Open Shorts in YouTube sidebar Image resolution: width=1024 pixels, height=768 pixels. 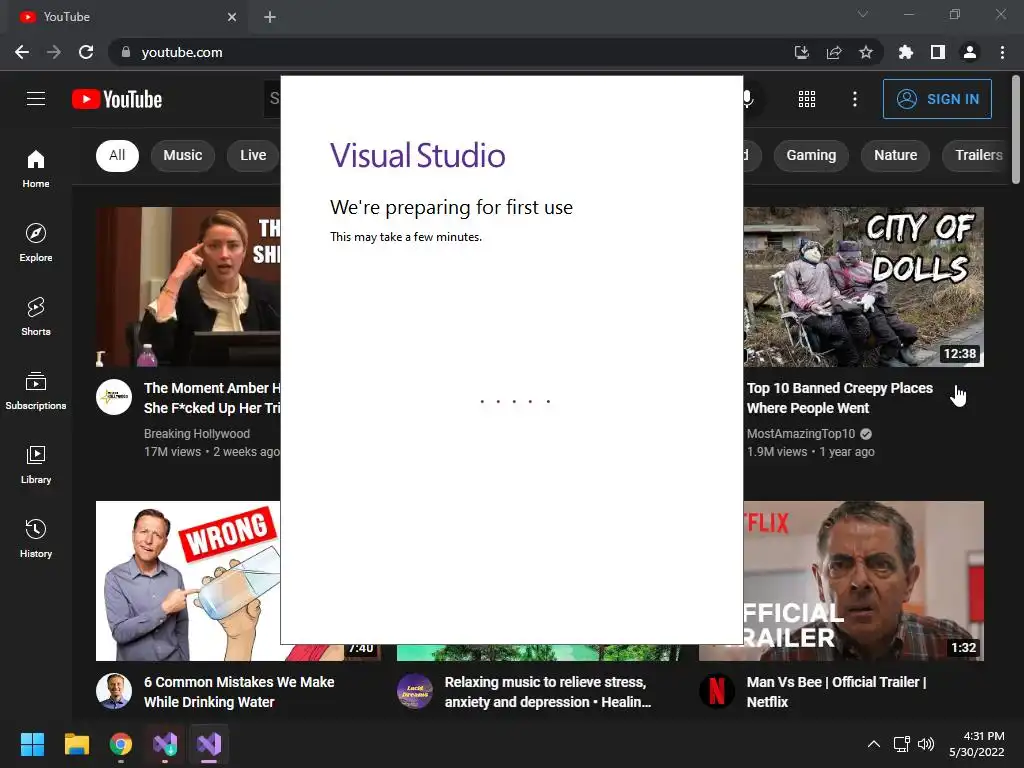36,317
